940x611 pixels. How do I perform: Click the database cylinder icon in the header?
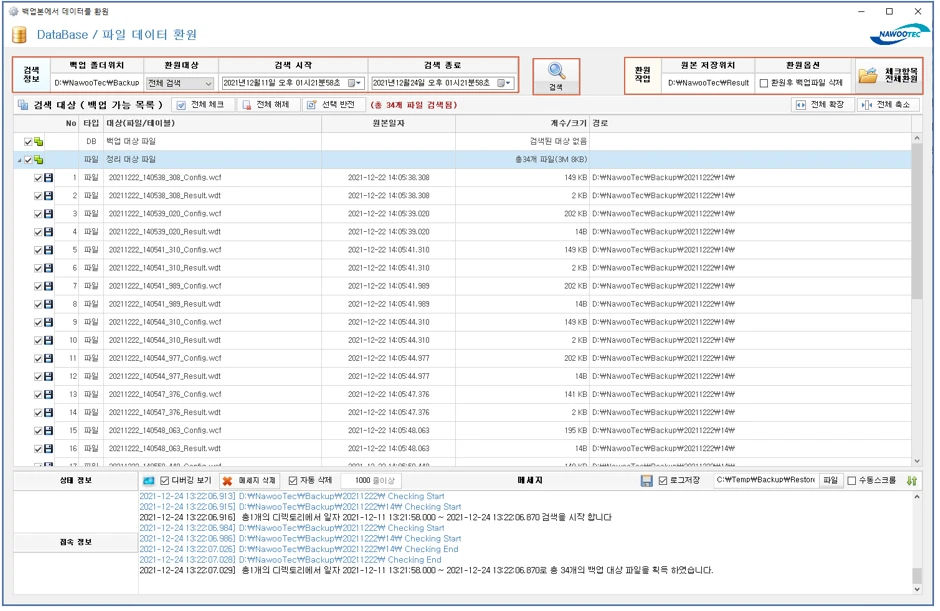click(x=20, y=35)
